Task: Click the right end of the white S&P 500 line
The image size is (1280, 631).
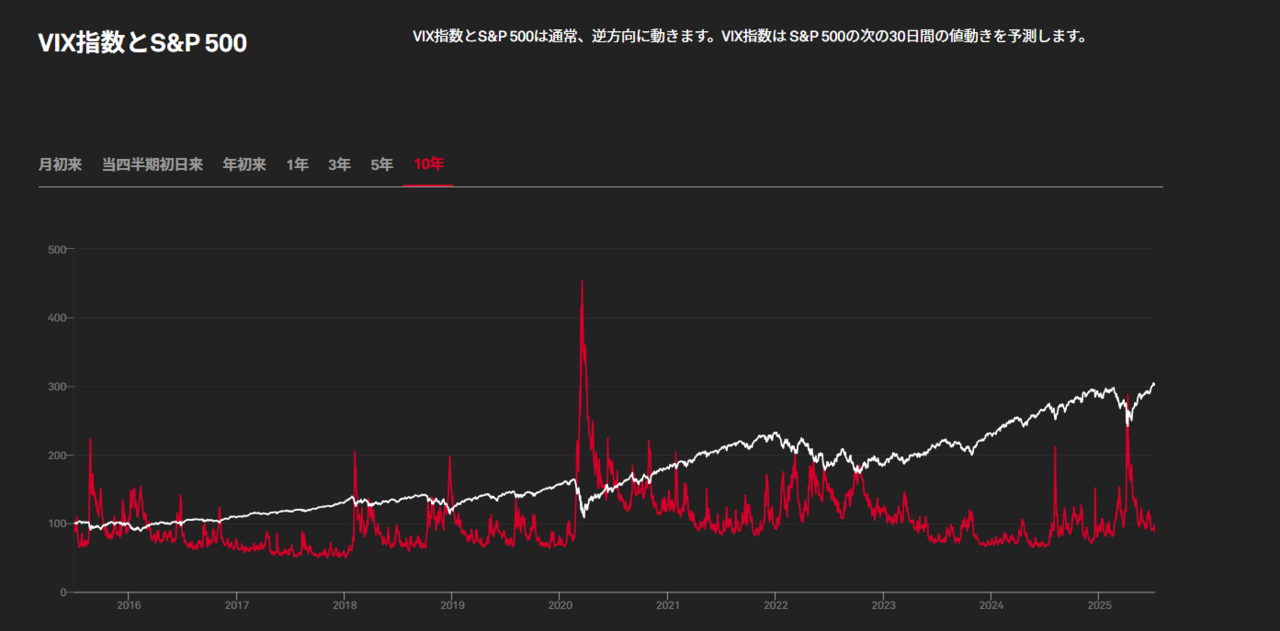Action: point(1154,384)
